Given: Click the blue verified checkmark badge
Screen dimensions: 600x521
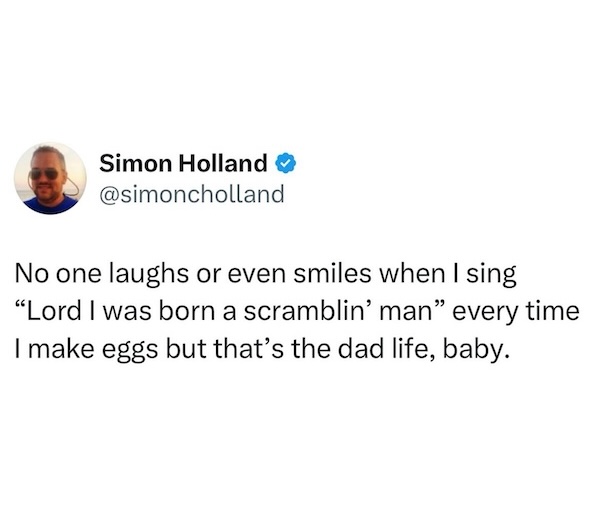Looking at the screenshot, I should (x=286, y=163).
